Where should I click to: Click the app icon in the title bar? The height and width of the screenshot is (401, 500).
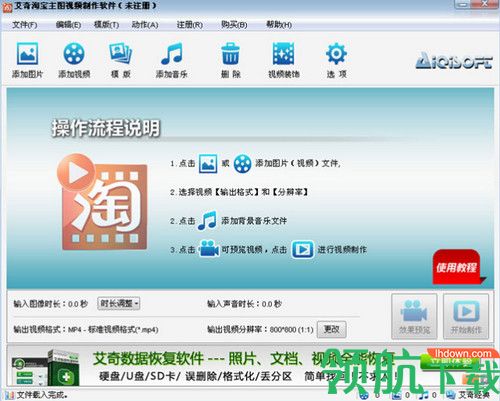click(x=7, y=7)
